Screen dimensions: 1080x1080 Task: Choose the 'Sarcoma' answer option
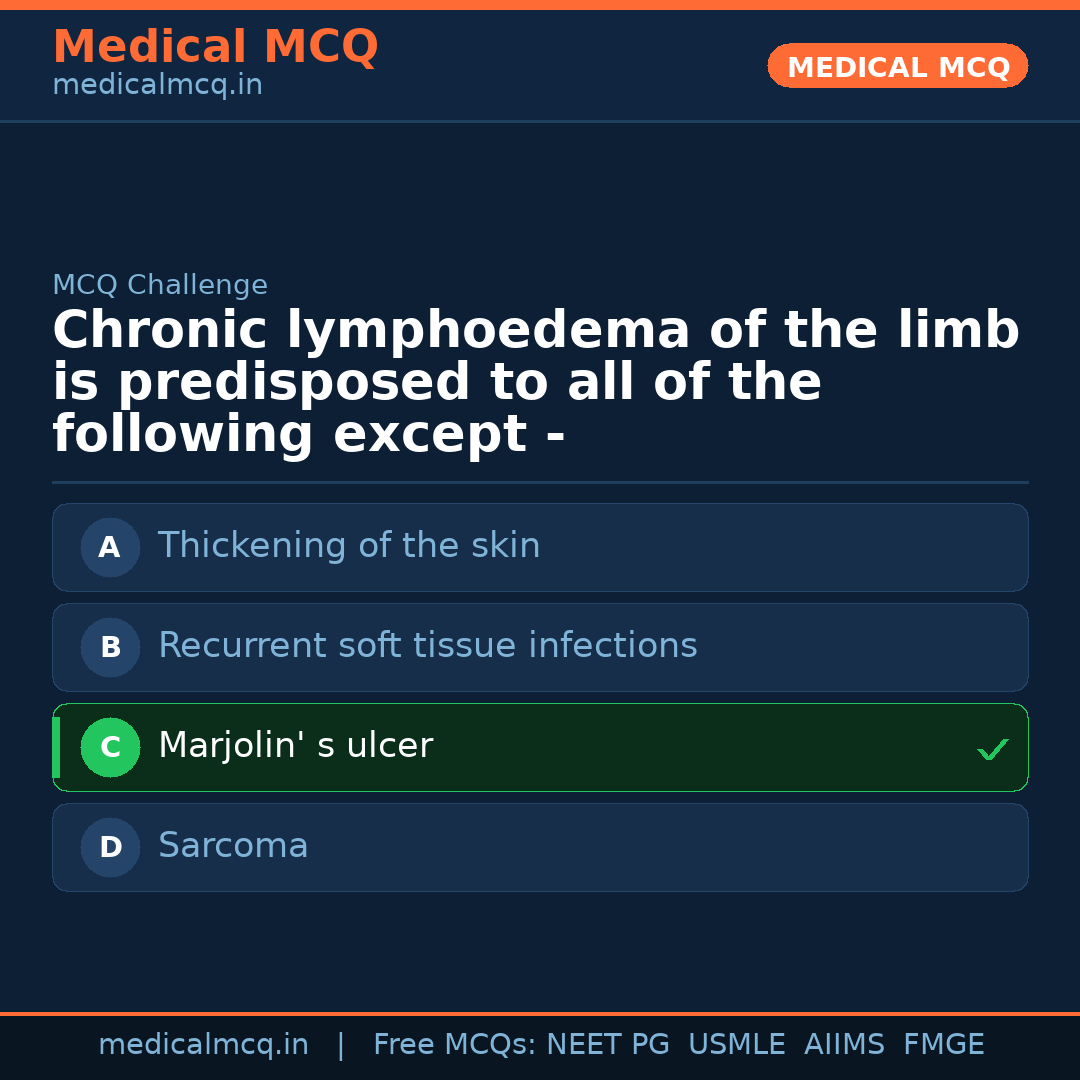click(233, 846)
